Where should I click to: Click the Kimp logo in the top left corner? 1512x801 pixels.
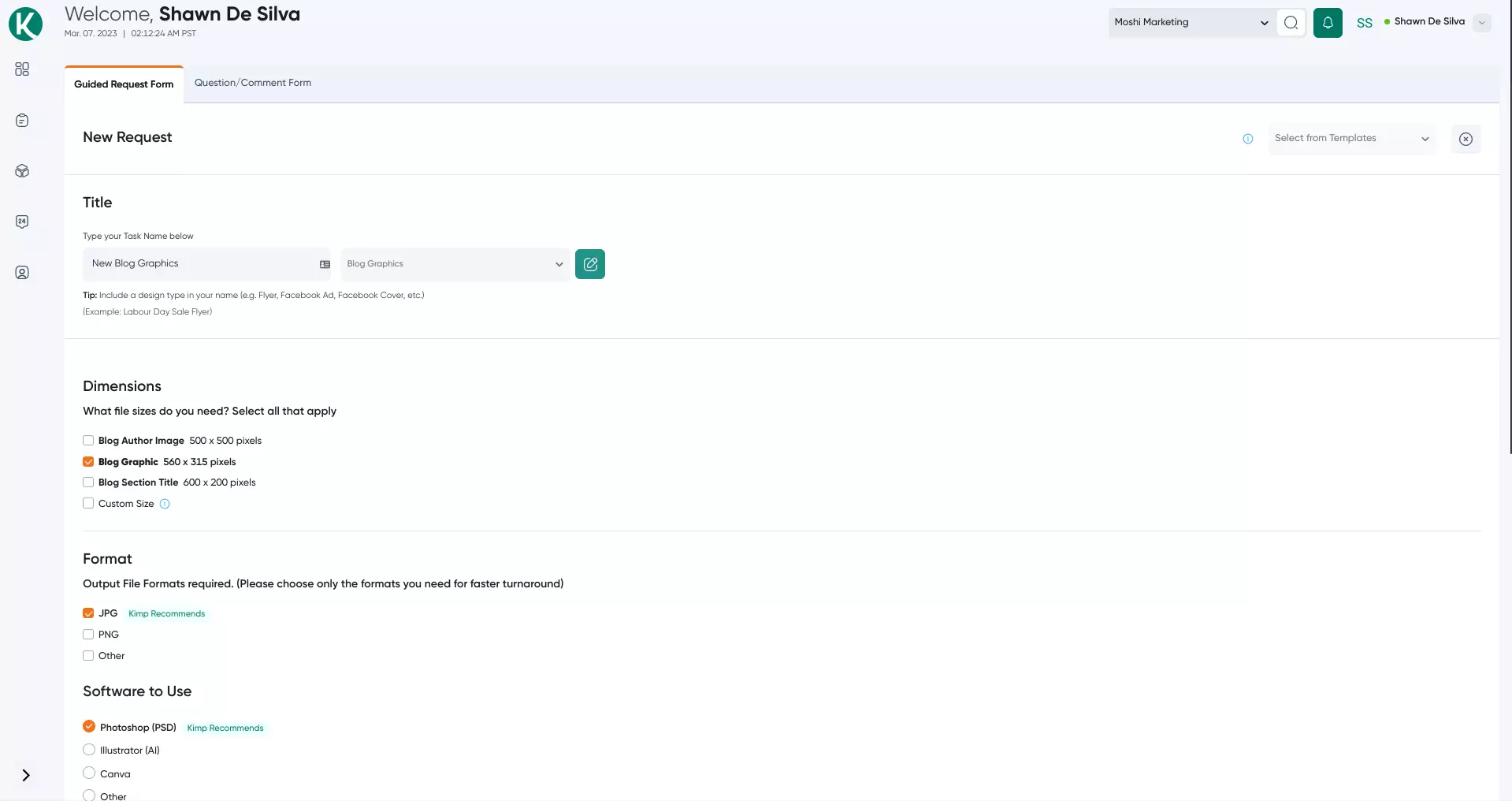coord(25,24)
